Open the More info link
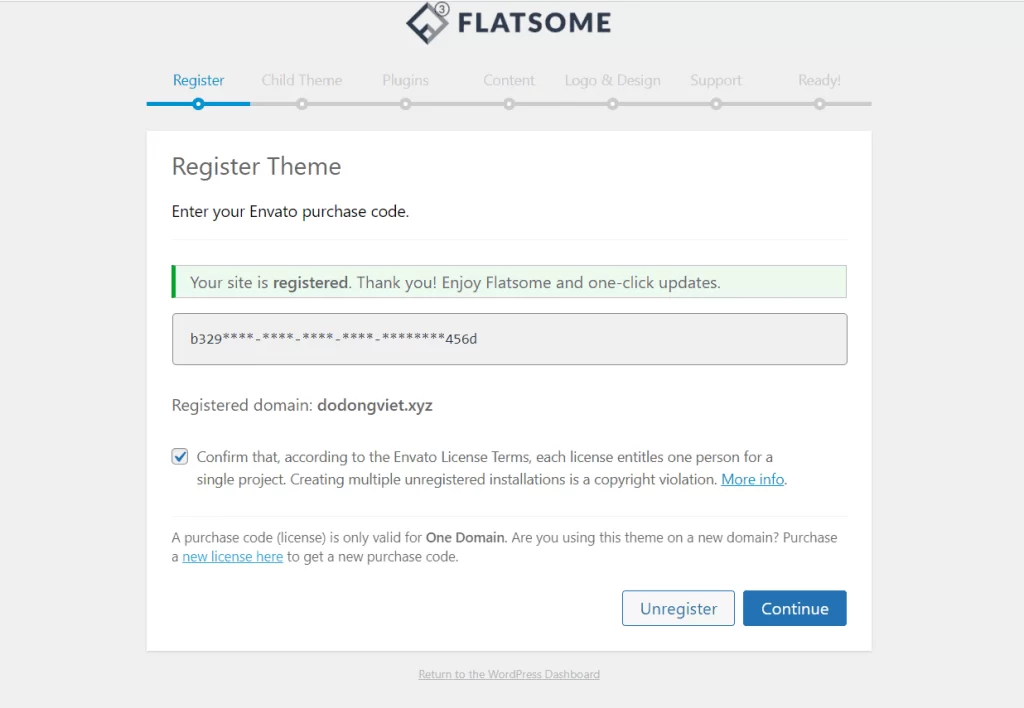1024x708 pixels. 751,479
